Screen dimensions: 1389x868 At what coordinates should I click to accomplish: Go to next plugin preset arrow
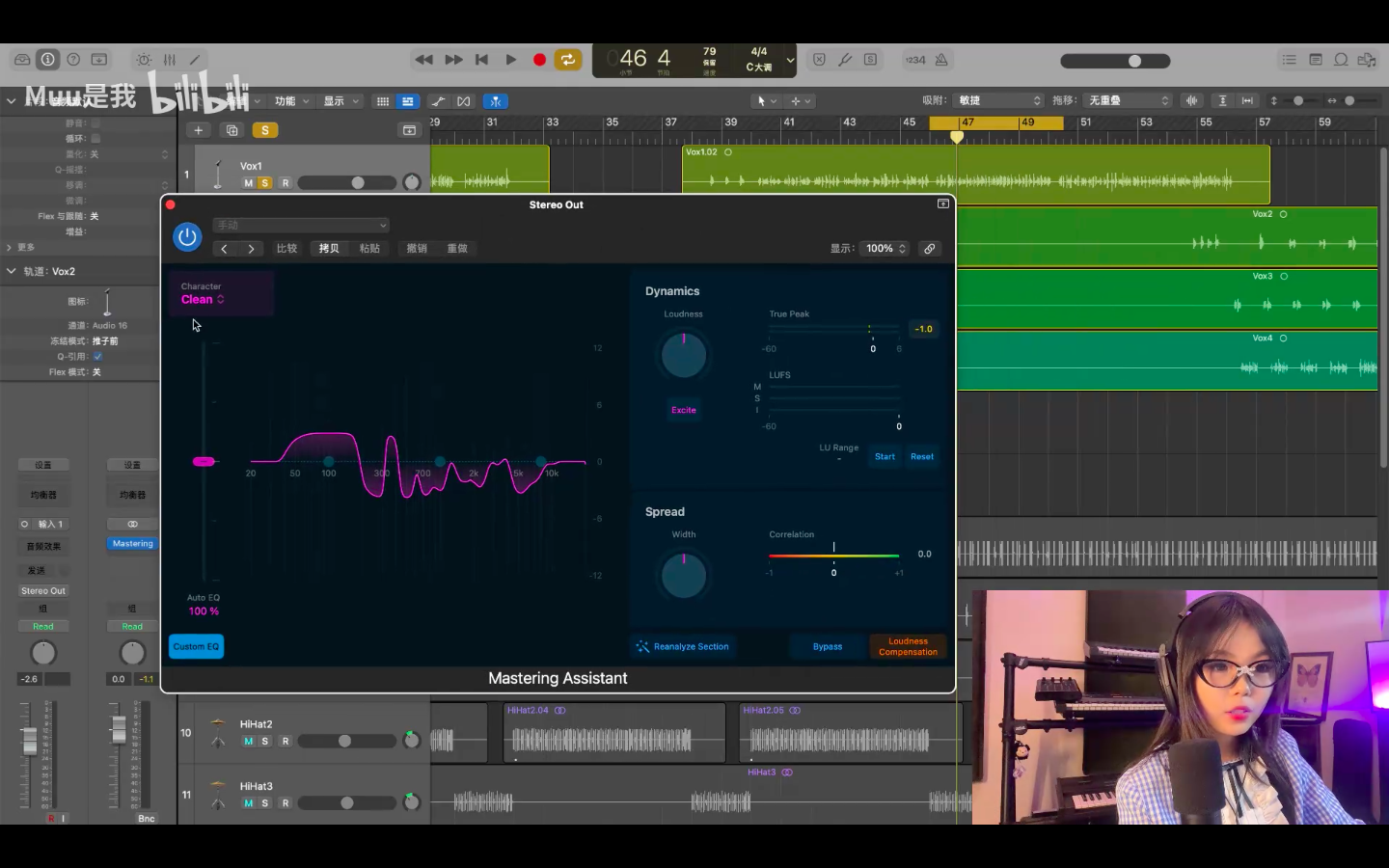[x=252, y=249]
